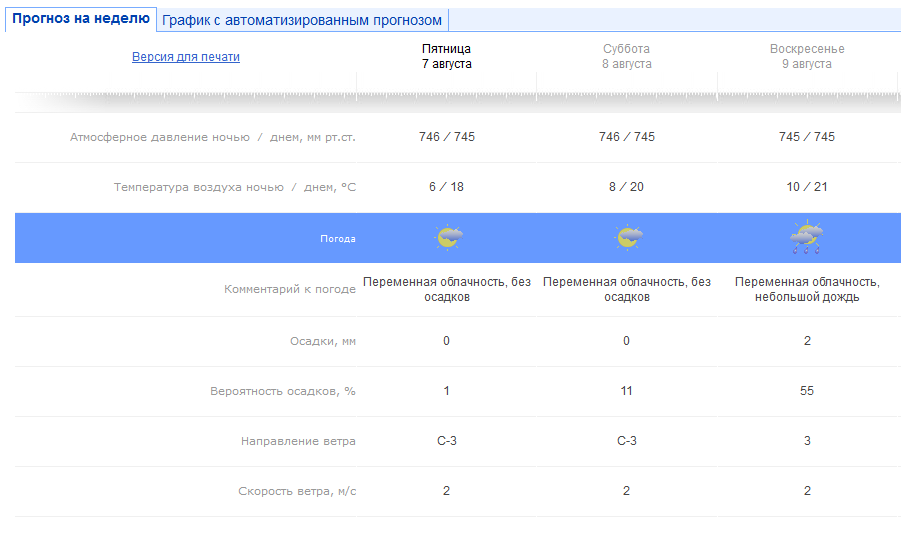Click Saturday's partly cloudy weather icon
Screen dimensions: 901x538
[627, 238]
